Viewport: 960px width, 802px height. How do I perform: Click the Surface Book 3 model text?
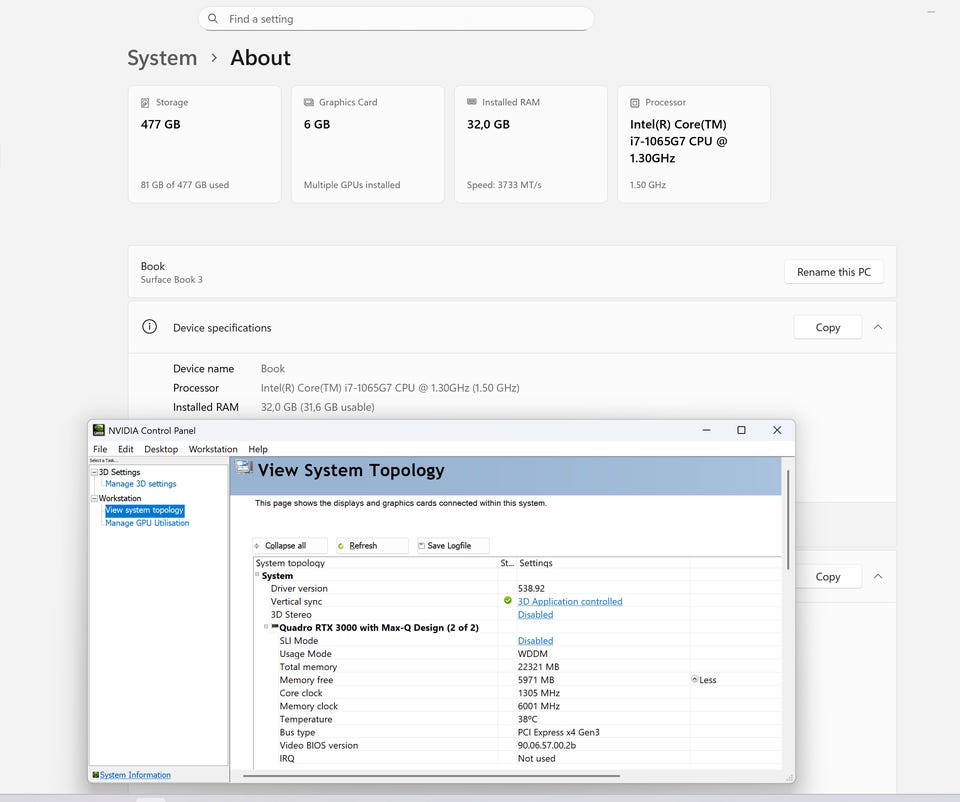171,279
